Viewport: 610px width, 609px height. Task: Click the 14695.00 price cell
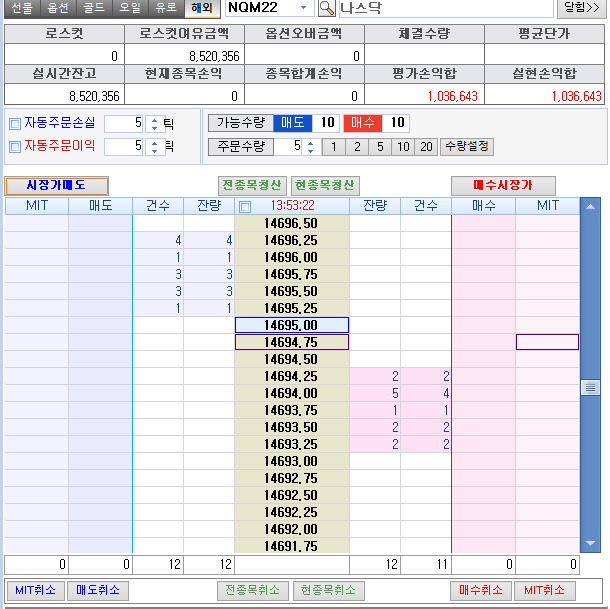(291, 325)
